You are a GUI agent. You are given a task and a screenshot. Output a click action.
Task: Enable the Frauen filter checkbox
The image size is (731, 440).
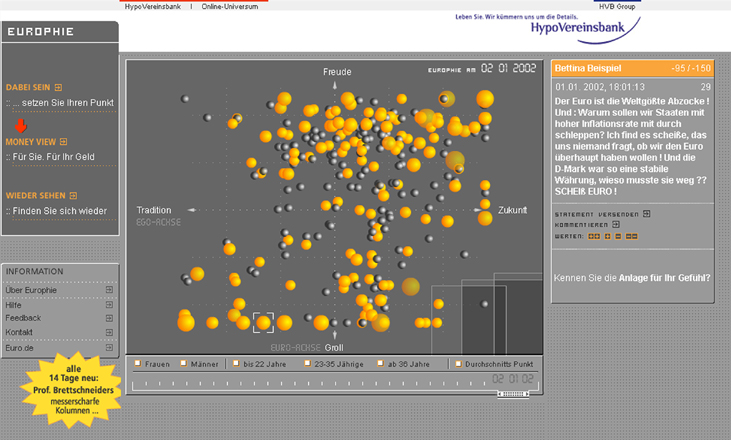[138, 363]
